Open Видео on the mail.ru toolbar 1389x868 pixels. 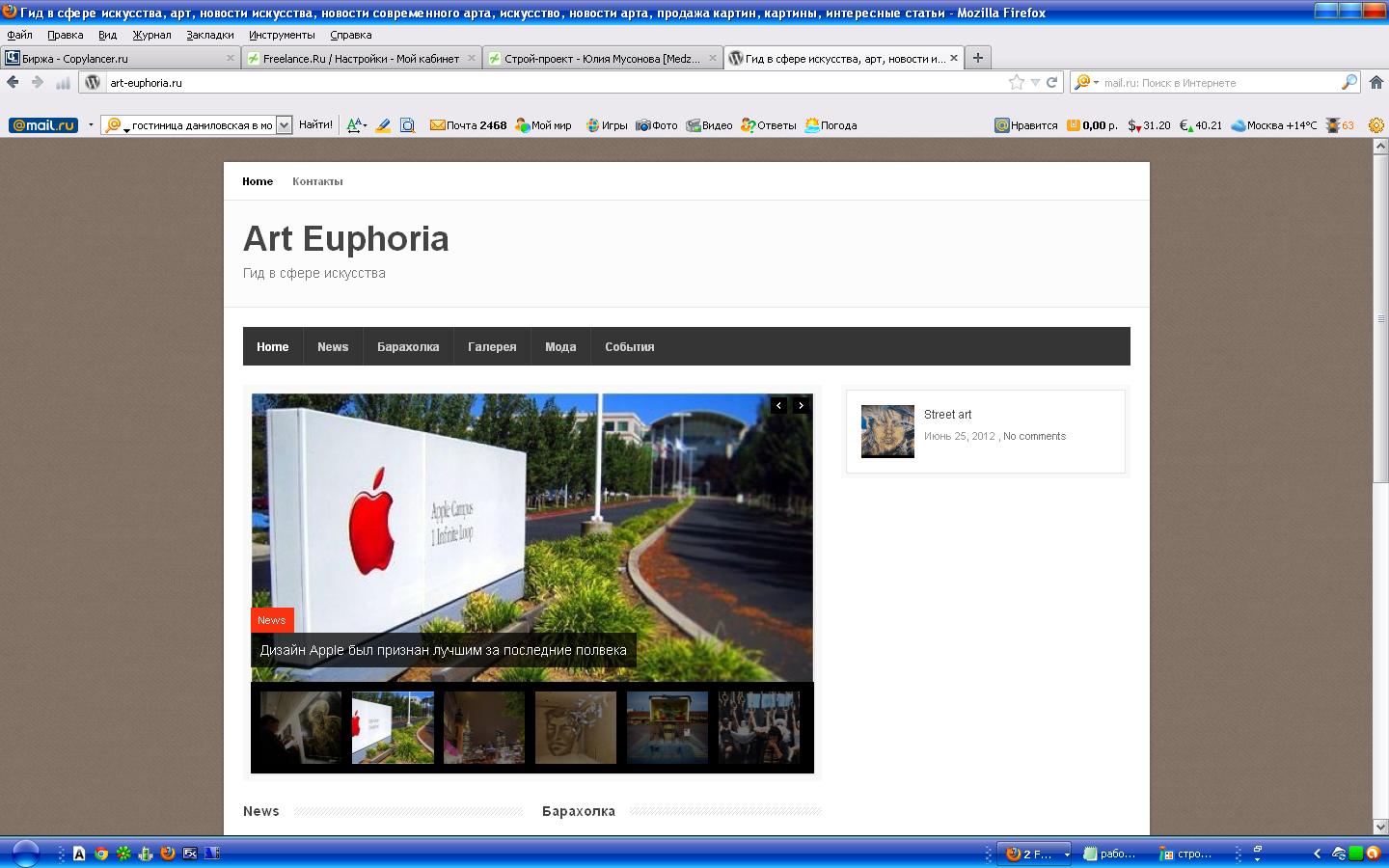click(x=709, y=125)
